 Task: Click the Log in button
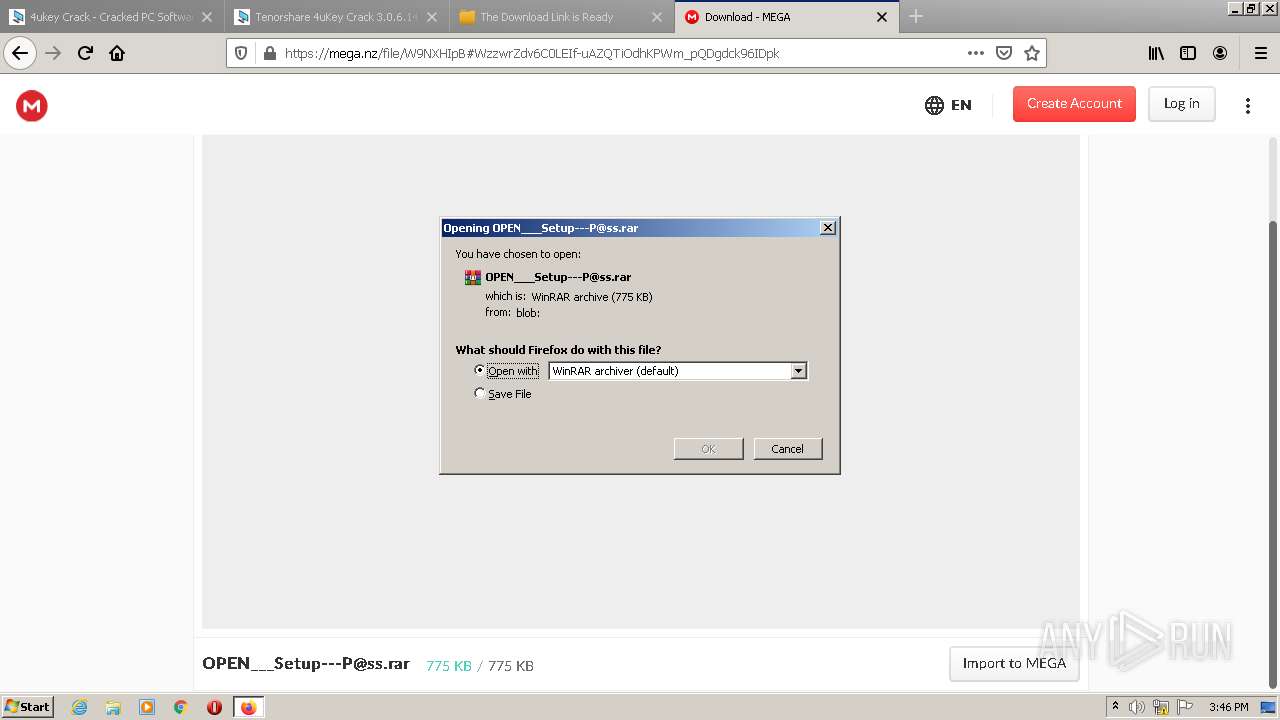1181,104
